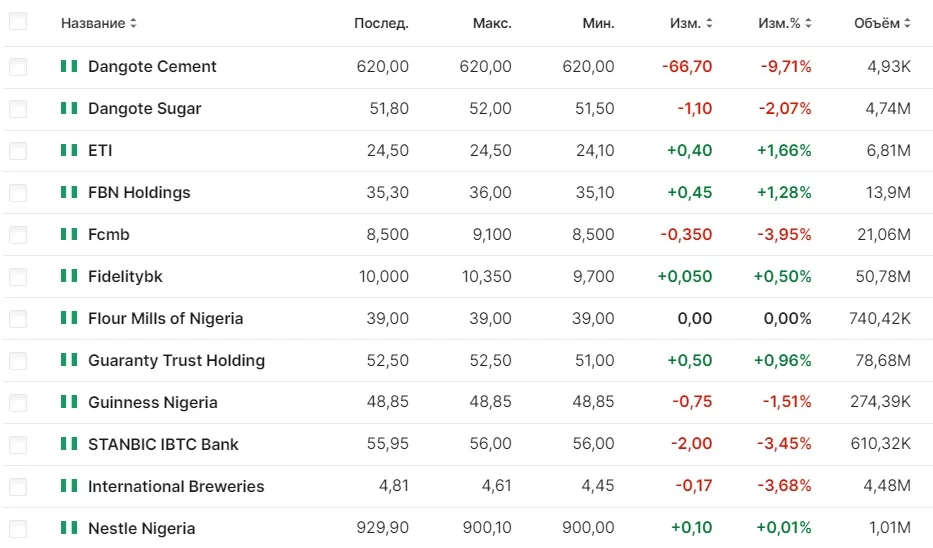
Task: Select the checkbox for Flour Mills of Nigeria
Action: tap(18, 319)
